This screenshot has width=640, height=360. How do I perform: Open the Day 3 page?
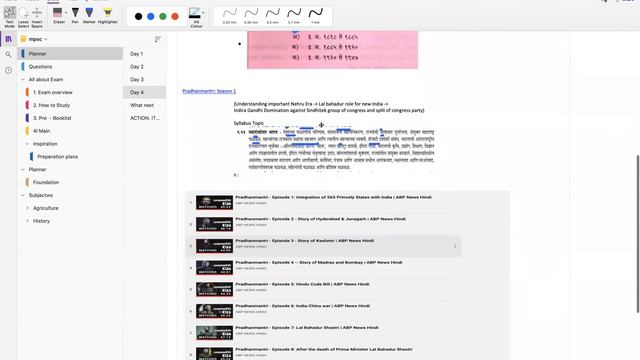pos(144,80)
